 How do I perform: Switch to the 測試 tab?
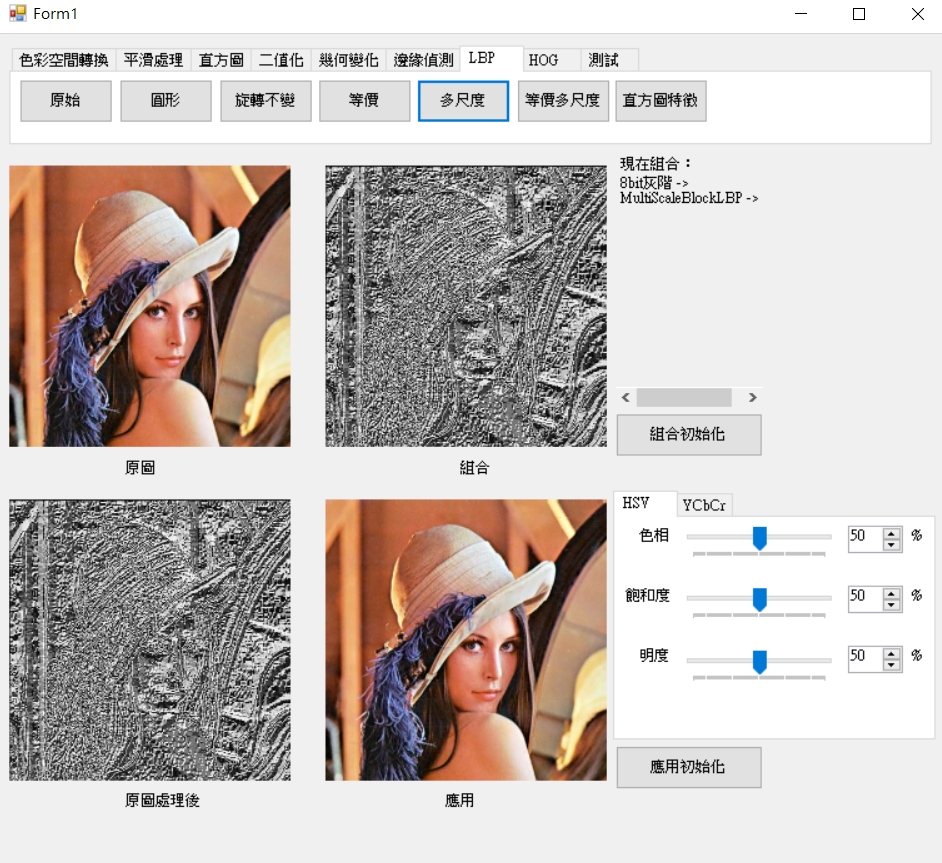(609, 60)
